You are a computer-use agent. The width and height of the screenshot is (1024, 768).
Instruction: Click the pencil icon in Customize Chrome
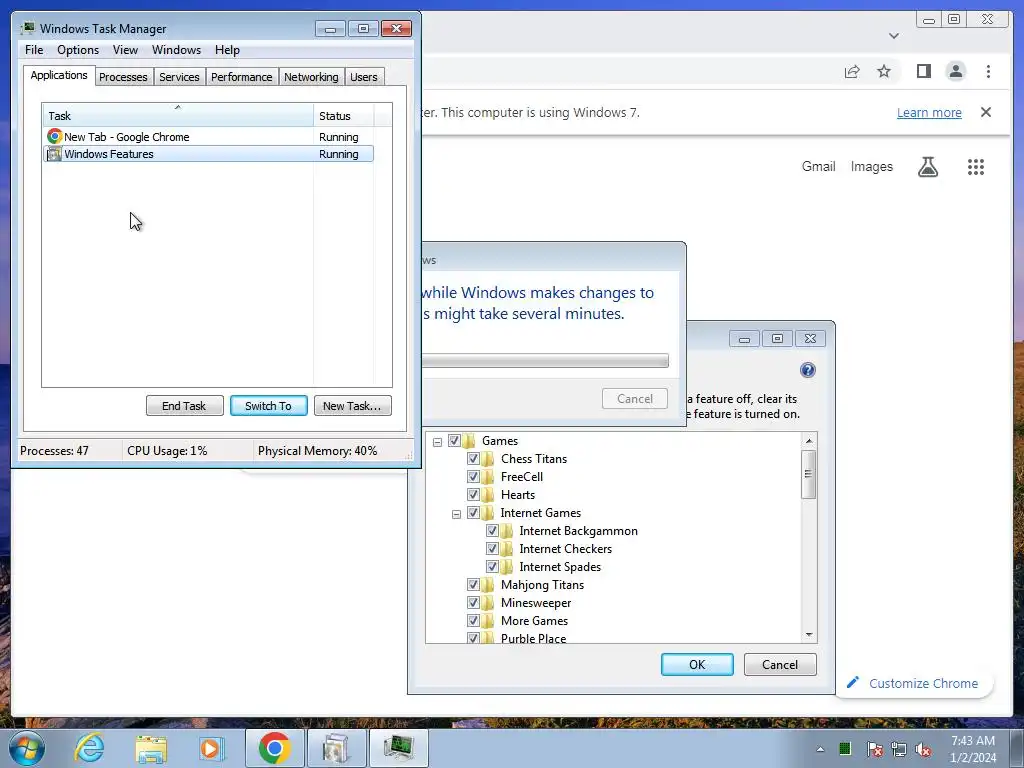pyautogui.click(x=852, y=682)
